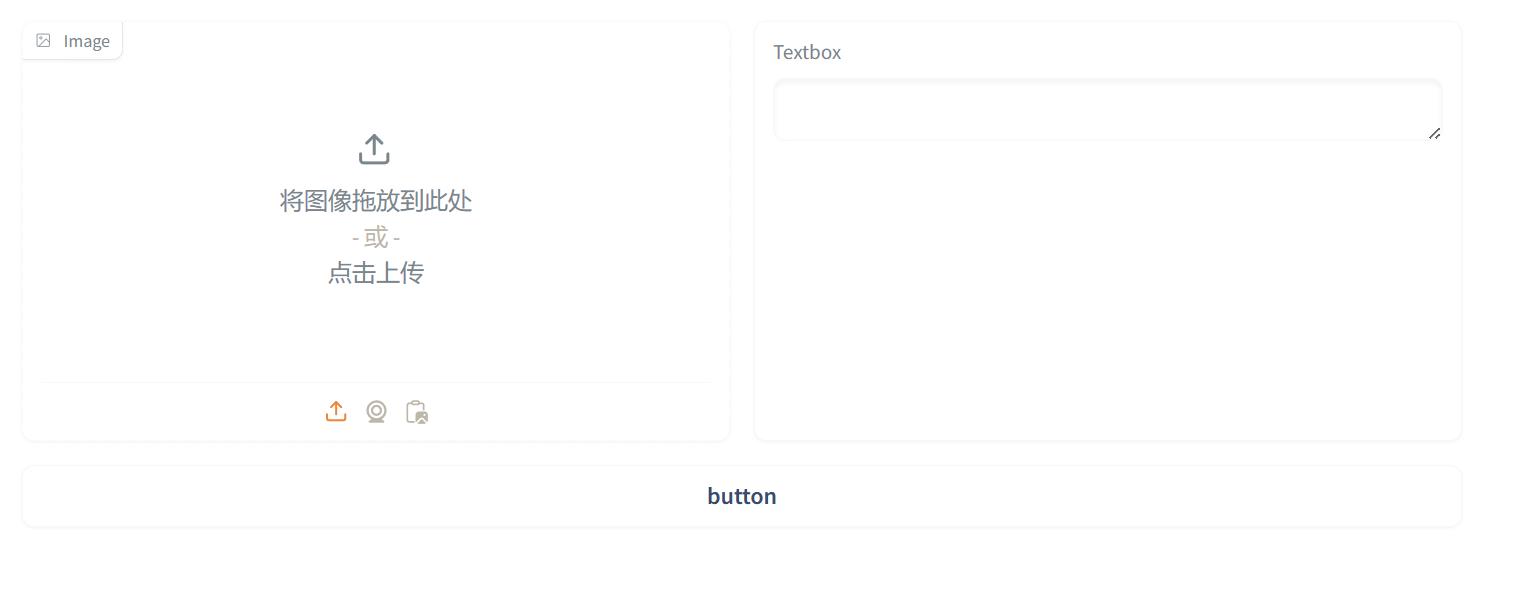Image resolution: width=1522 pixels, height=594 pixels.
Task: Click the "将图像拖放到此处" drop prompt text
Action: click(x=376, y=201)
